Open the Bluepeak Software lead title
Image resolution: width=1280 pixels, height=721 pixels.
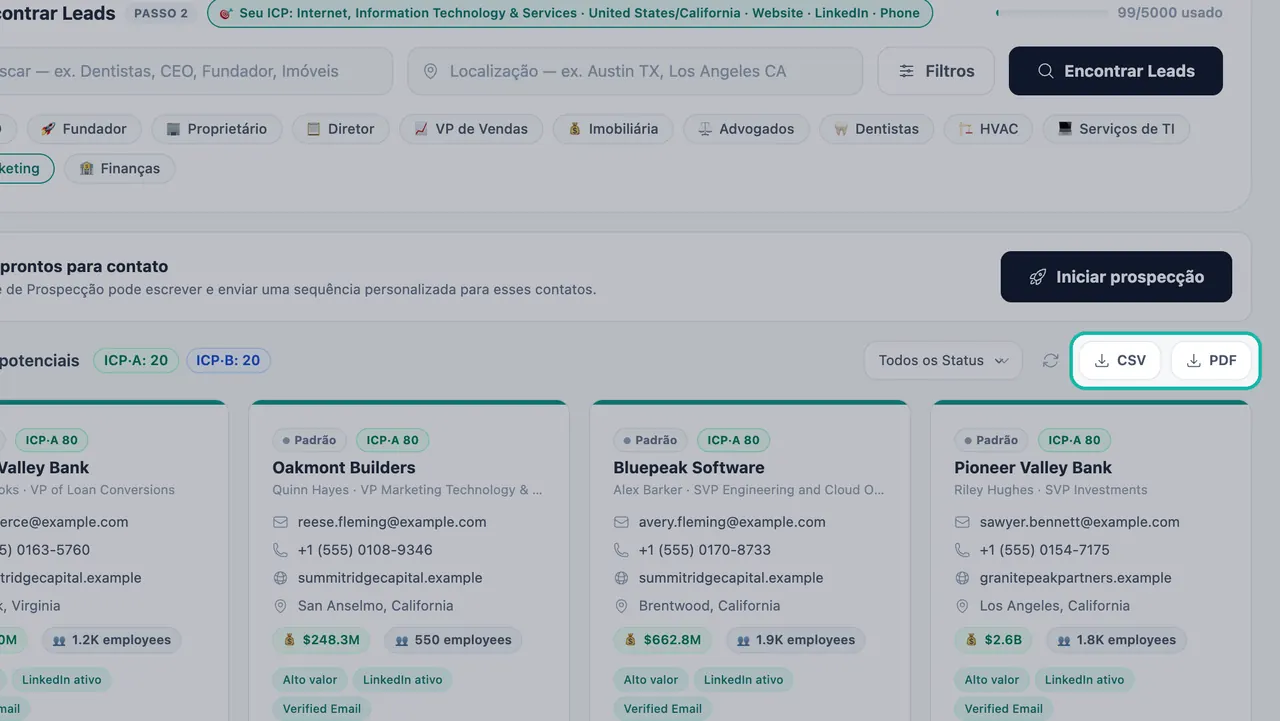(688, 467)
